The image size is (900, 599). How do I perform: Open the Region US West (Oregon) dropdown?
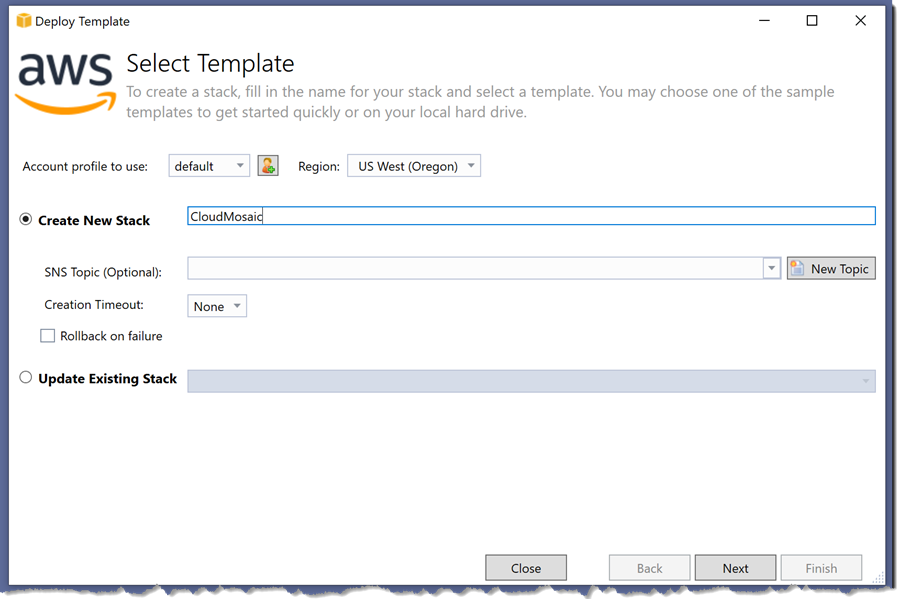click(x=414, y=166)
